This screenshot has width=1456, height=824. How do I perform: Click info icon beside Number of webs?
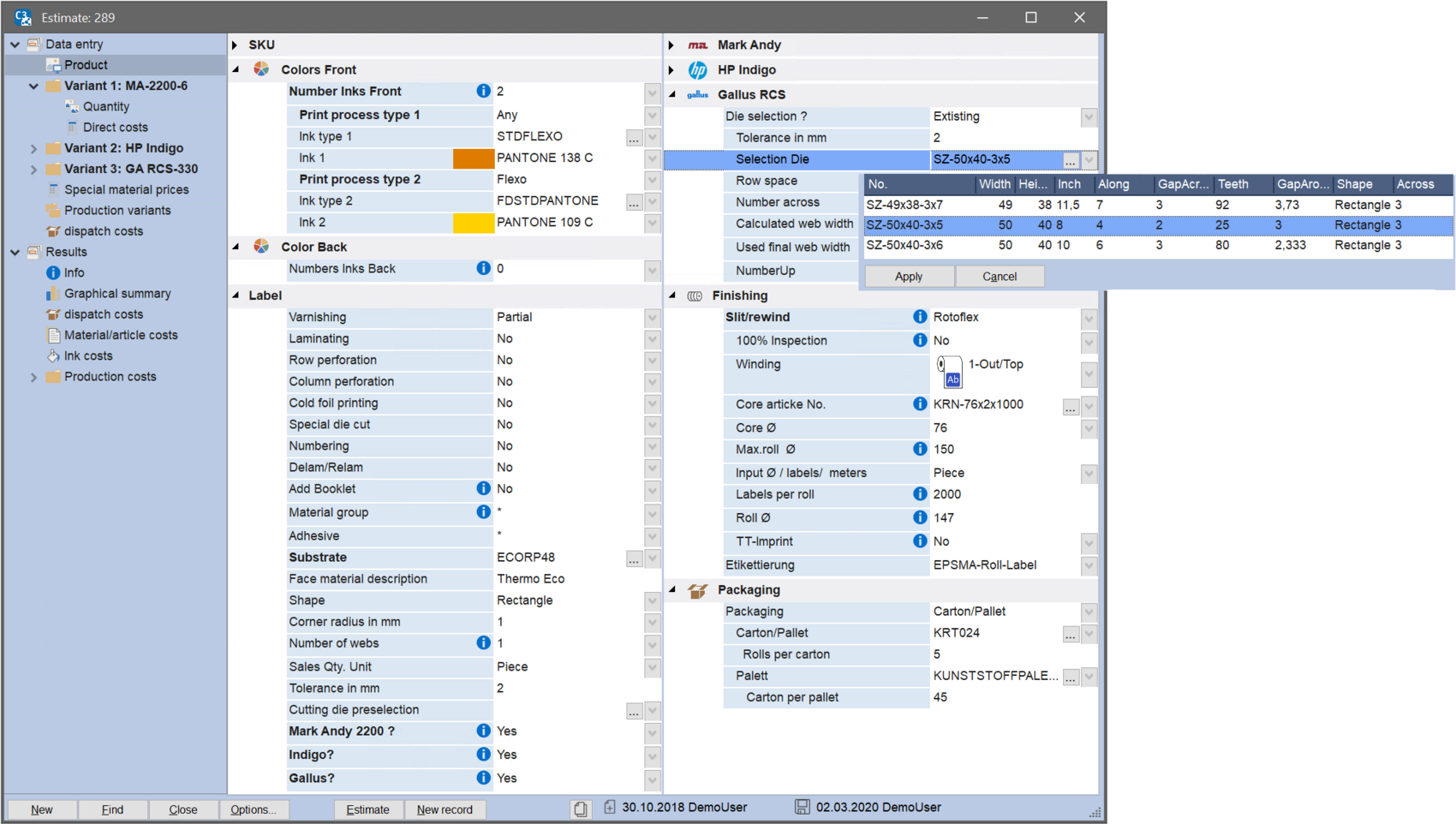click(483, 642)
